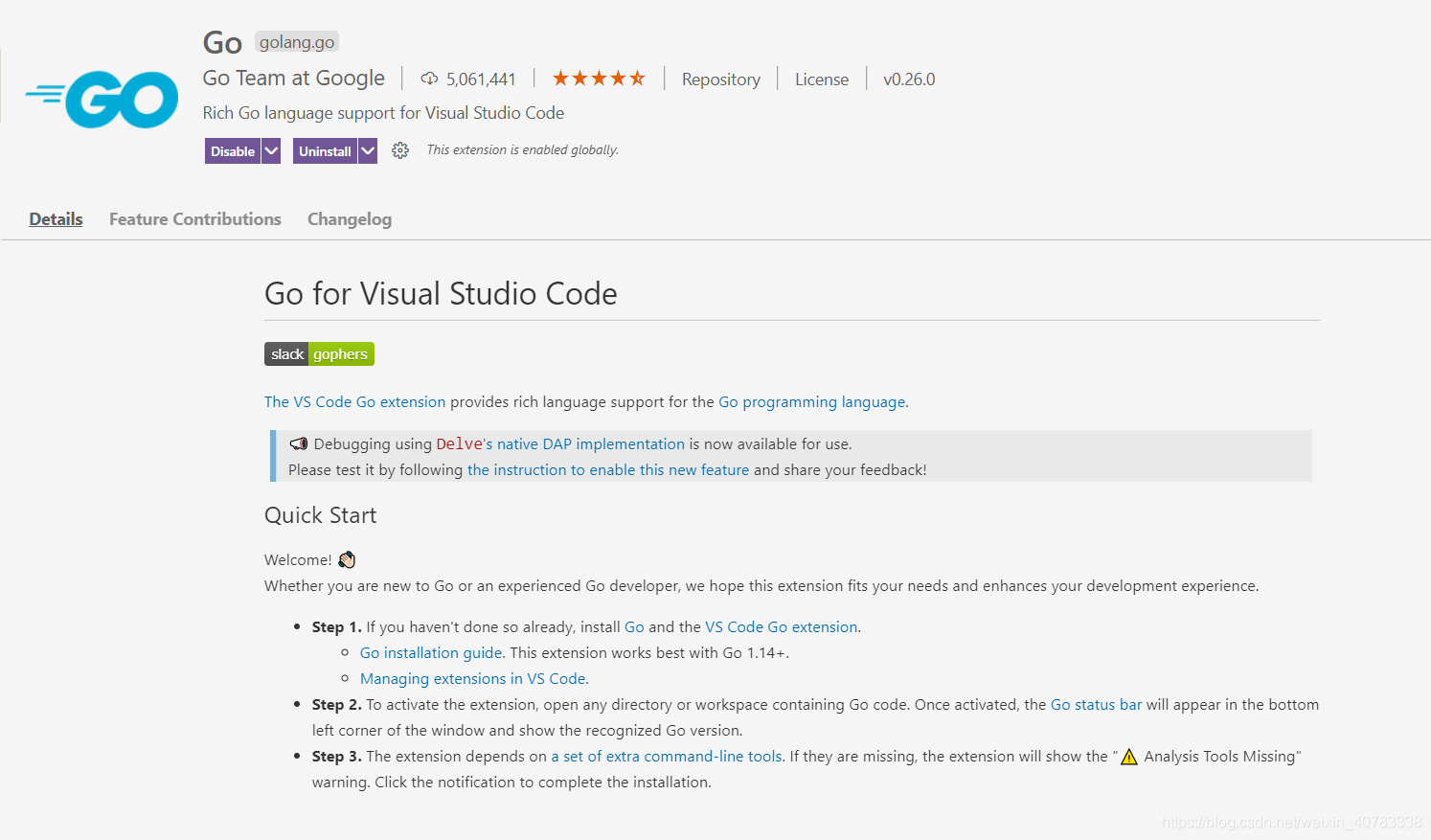View the License link
The height and width of the screenshot is (840, 1431).
click(x=821, y=79)
